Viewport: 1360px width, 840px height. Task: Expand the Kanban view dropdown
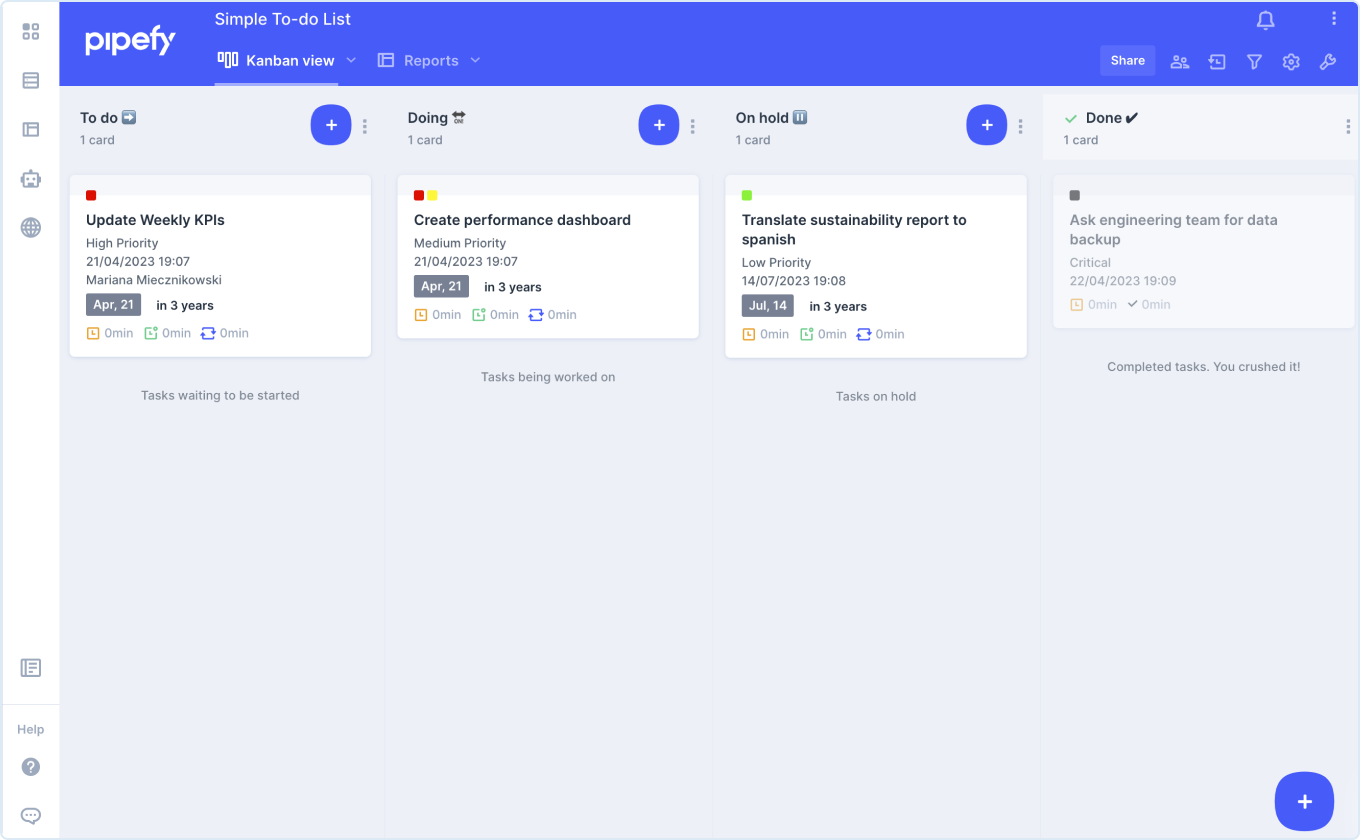pos(351,60)
